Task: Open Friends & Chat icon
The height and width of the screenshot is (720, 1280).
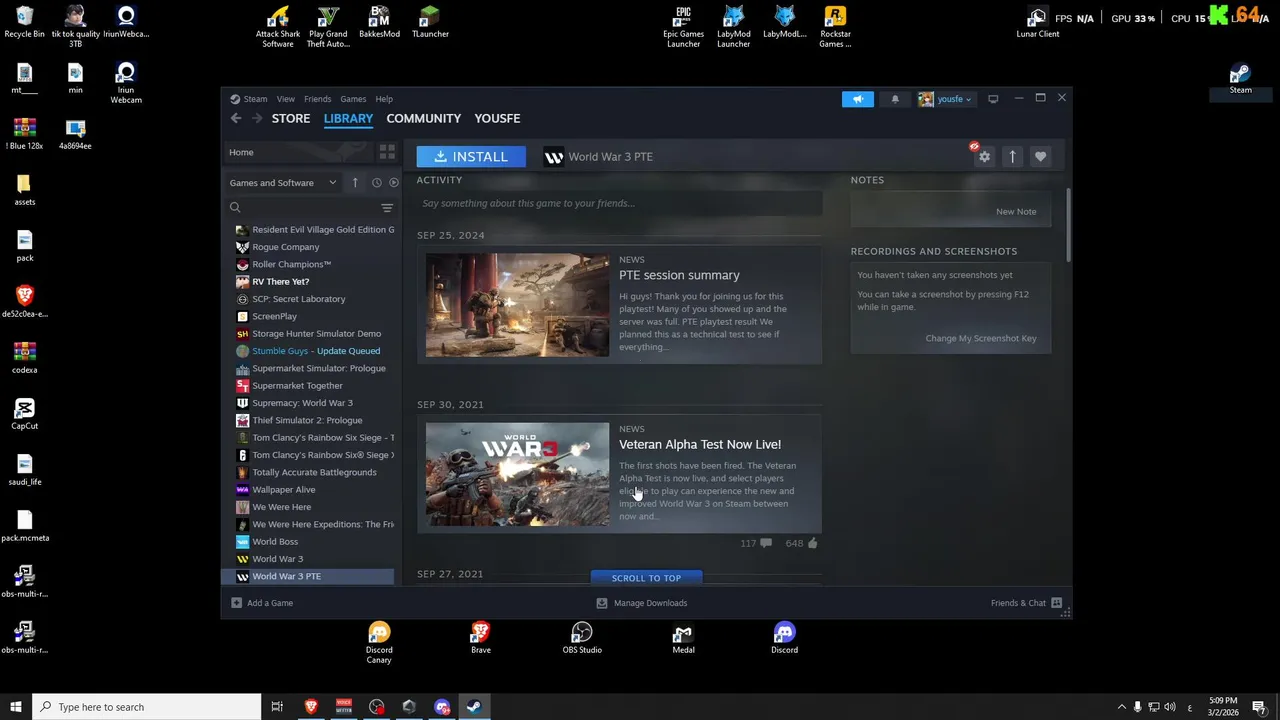Action: tap(1056, 603)
